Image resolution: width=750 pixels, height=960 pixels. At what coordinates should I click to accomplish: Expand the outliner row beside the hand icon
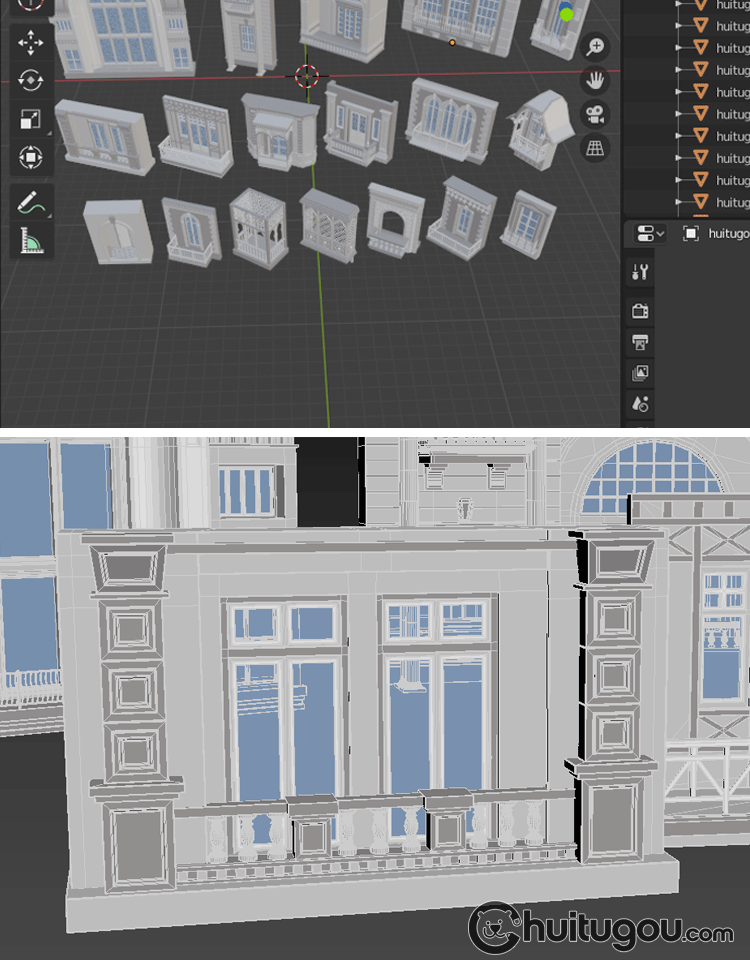pos(679,70)
